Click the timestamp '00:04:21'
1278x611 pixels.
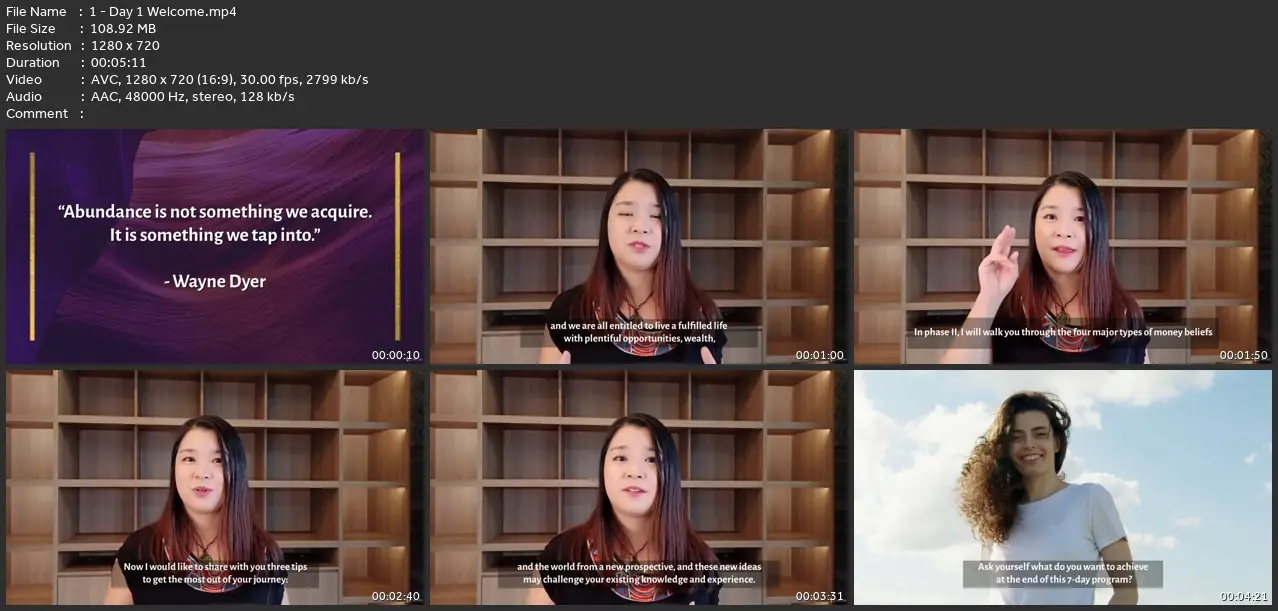[1244, 597]
